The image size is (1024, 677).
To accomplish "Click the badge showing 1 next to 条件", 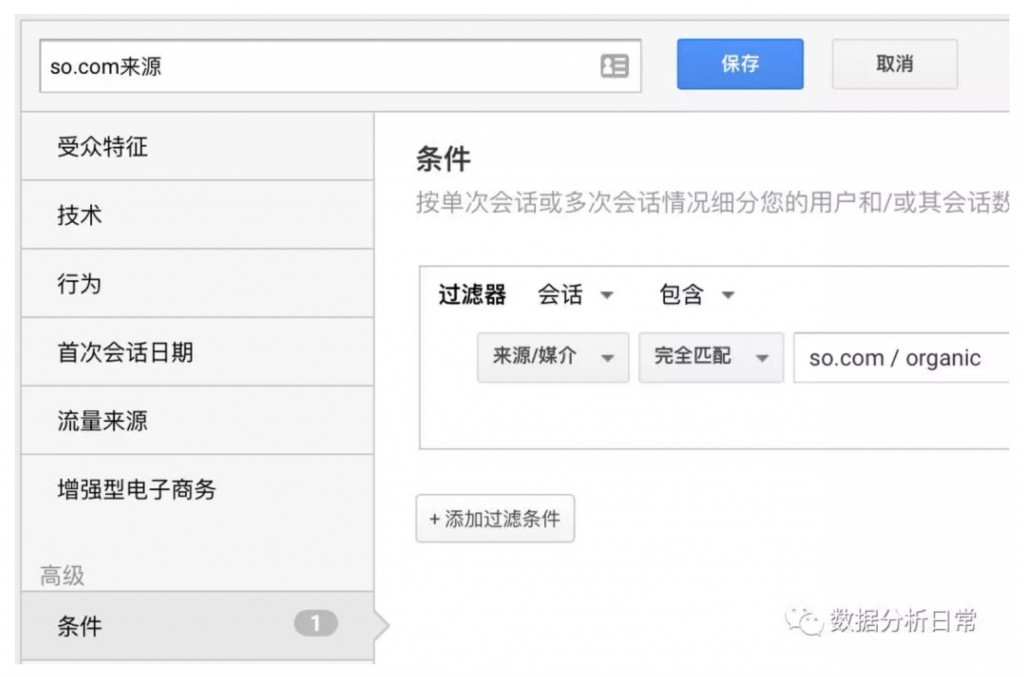I will tap(315, 624).
